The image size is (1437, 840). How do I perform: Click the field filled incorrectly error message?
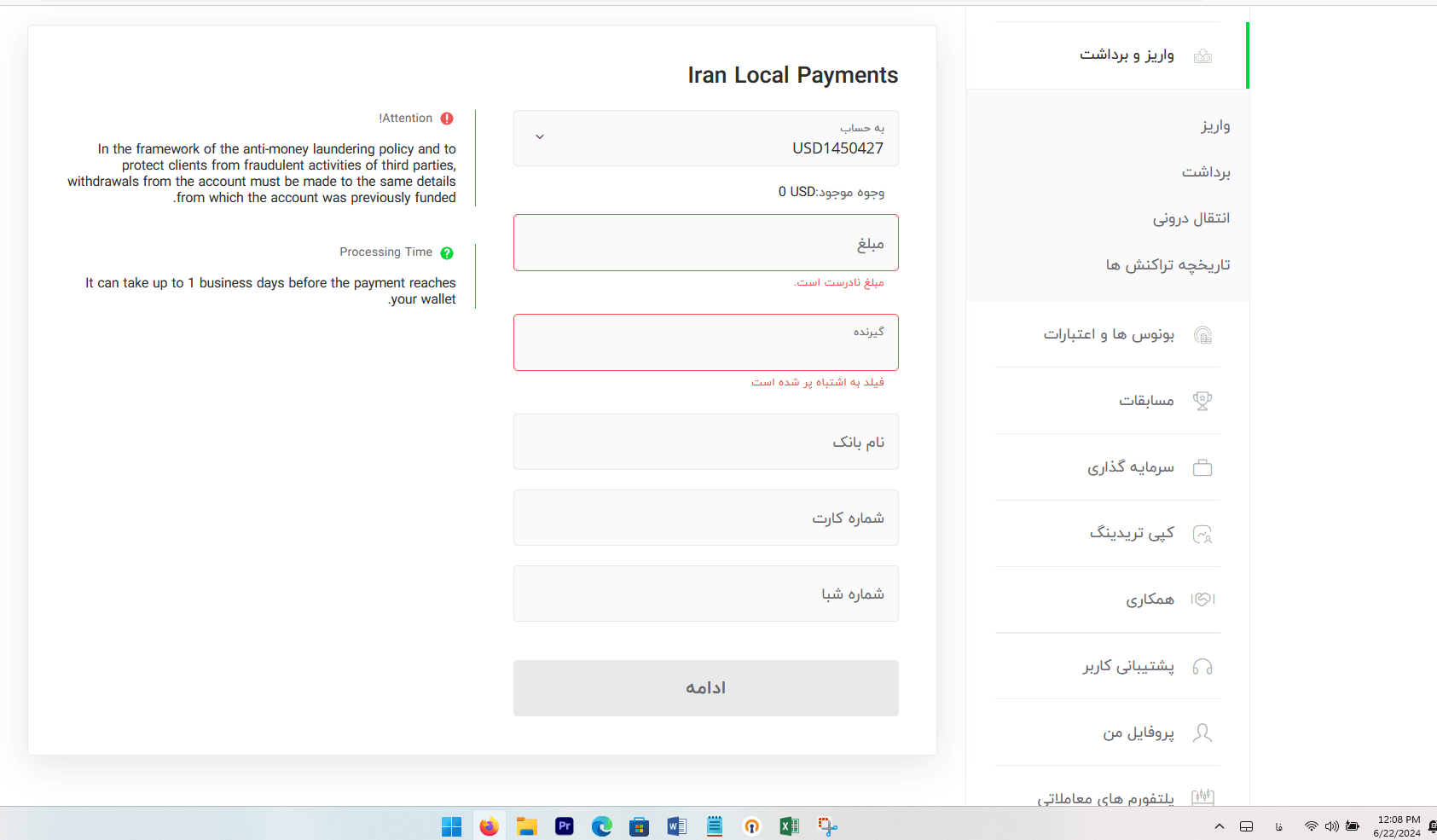tap(818, 383)
